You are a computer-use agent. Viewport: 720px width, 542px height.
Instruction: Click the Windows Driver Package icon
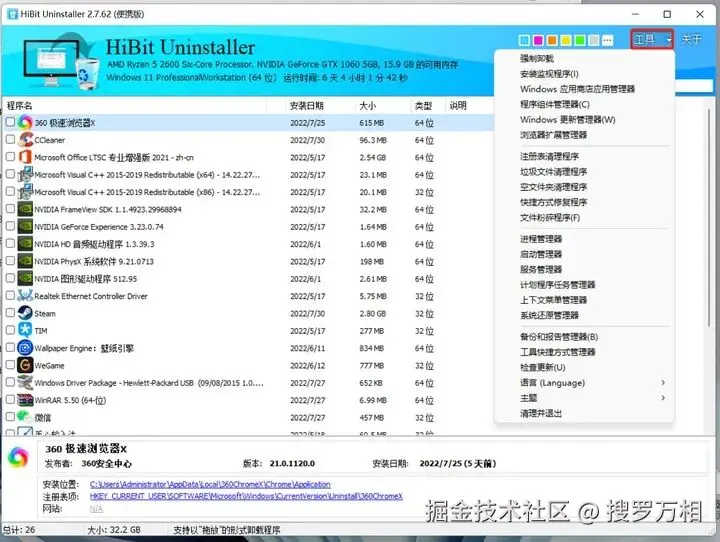pyautogui.click(x=25, y=383)
